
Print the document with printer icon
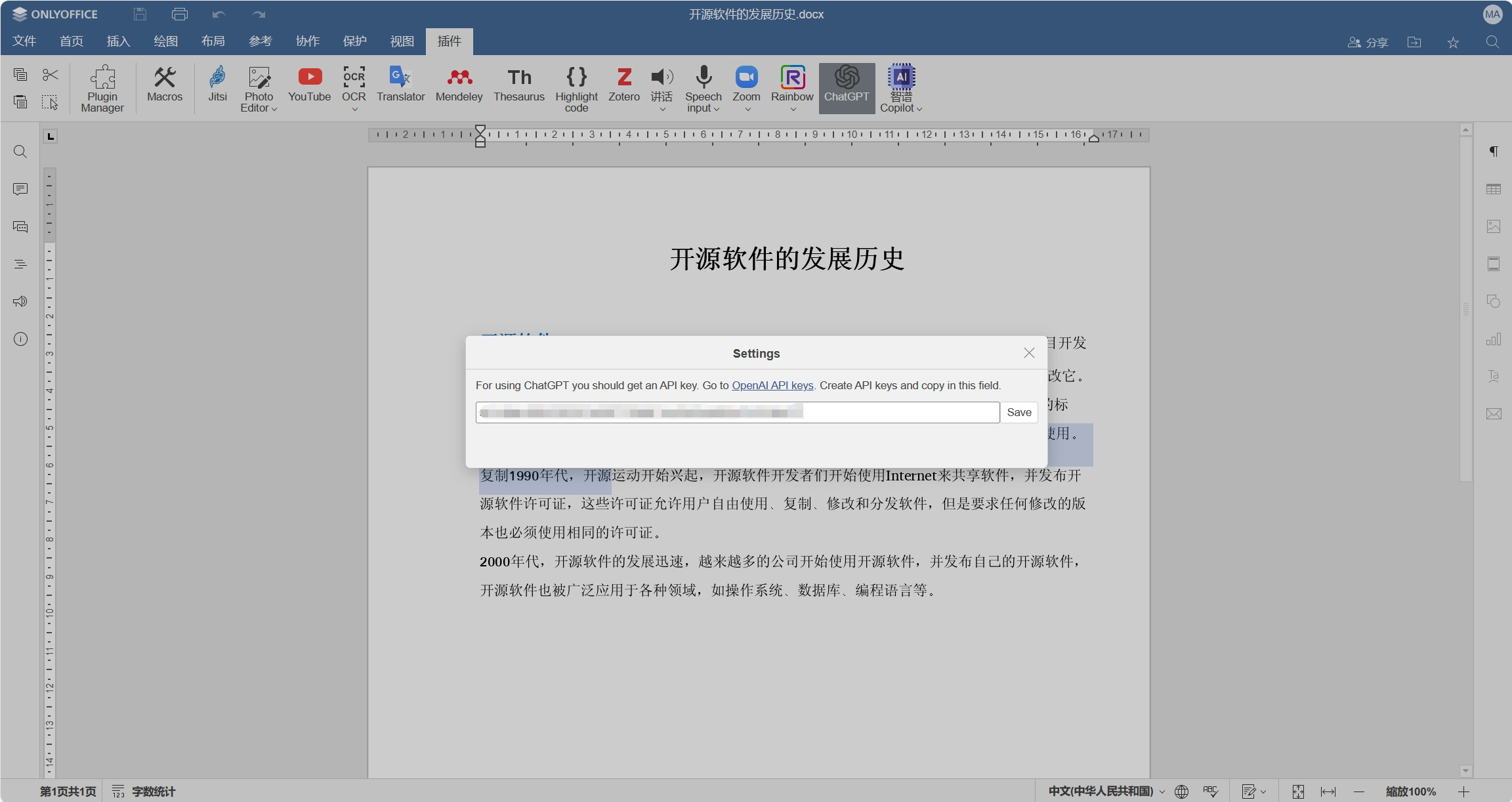[x=179, y=14]
